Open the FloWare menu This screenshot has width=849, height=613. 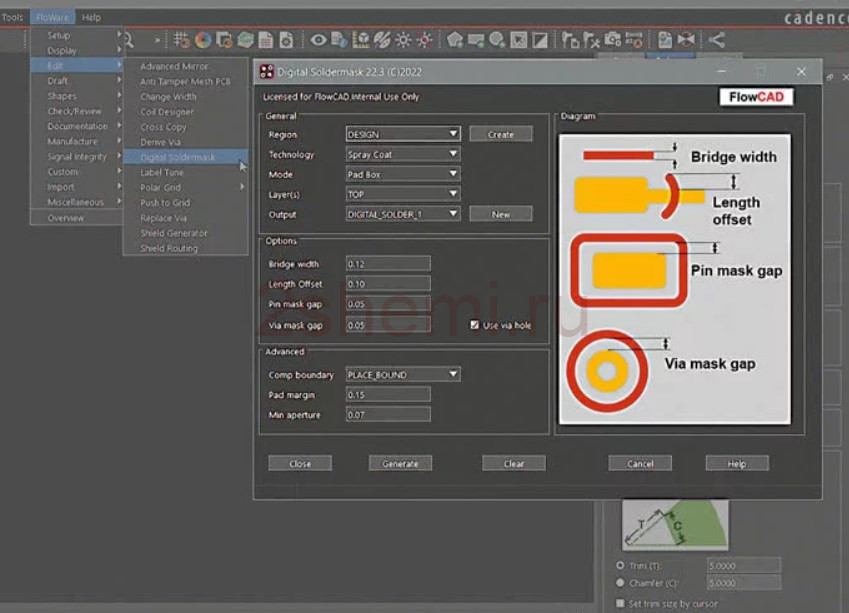point(53,17)
